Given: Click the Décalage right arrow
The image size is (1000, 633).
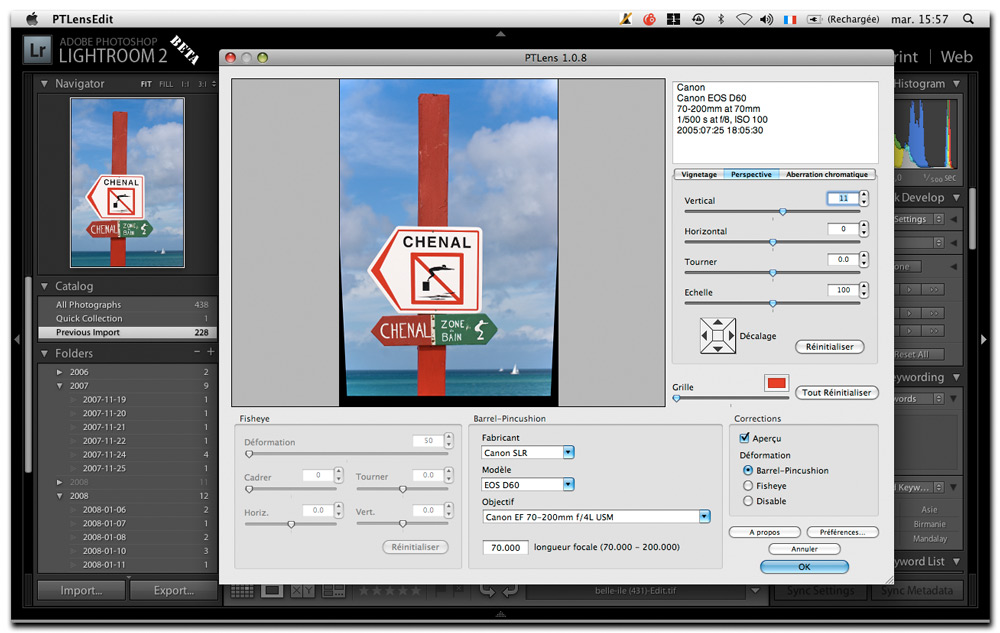Looking at the screenshot, I should [x=731, y=335].
